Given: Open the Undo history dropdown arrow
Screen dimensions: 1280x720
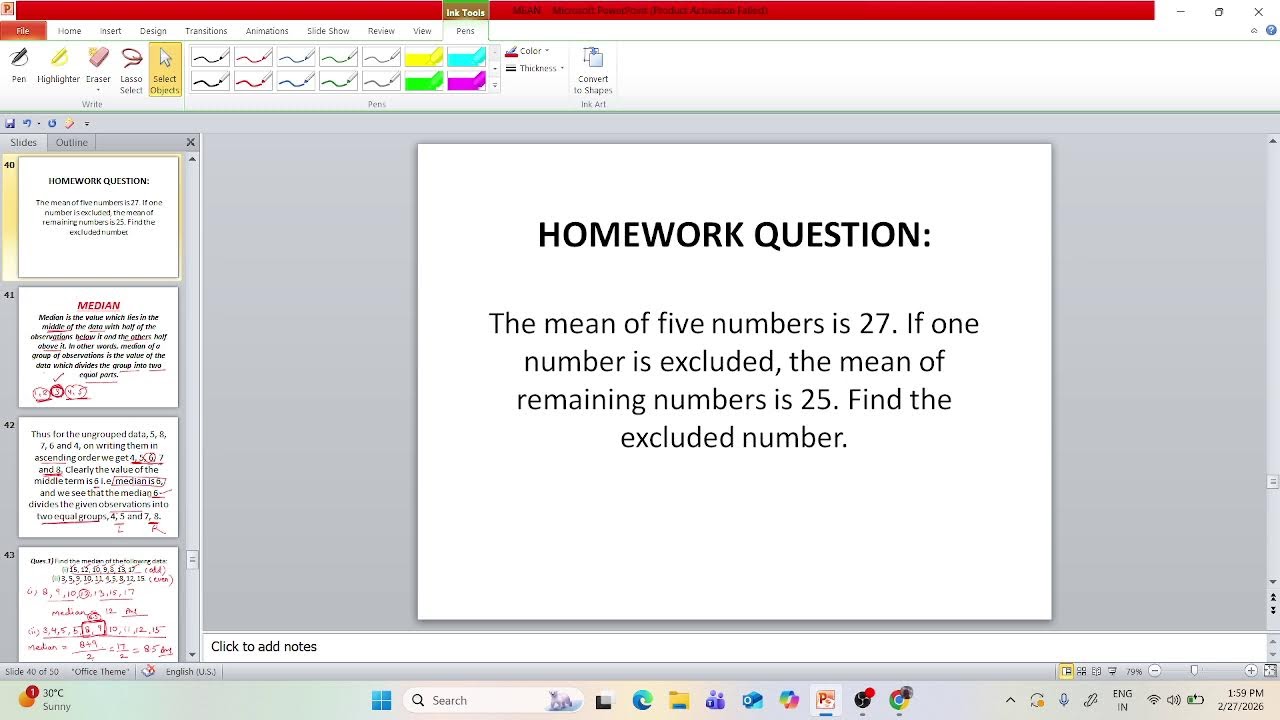Looking at the screenshot, I should [39, 124].
